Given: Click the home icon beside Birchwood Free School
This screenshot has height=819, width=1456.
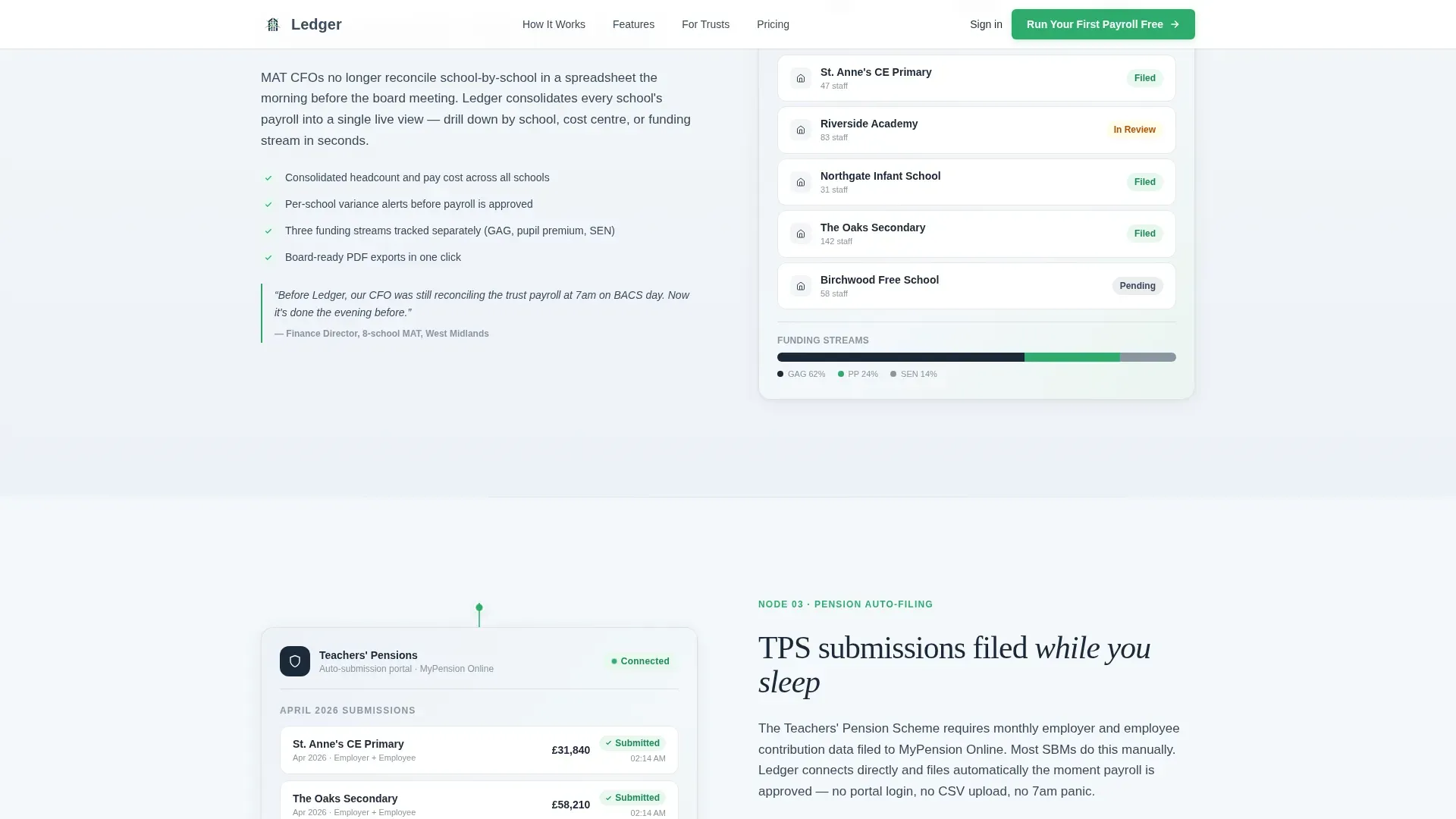Looking at the screenshot, I should 801,286.
